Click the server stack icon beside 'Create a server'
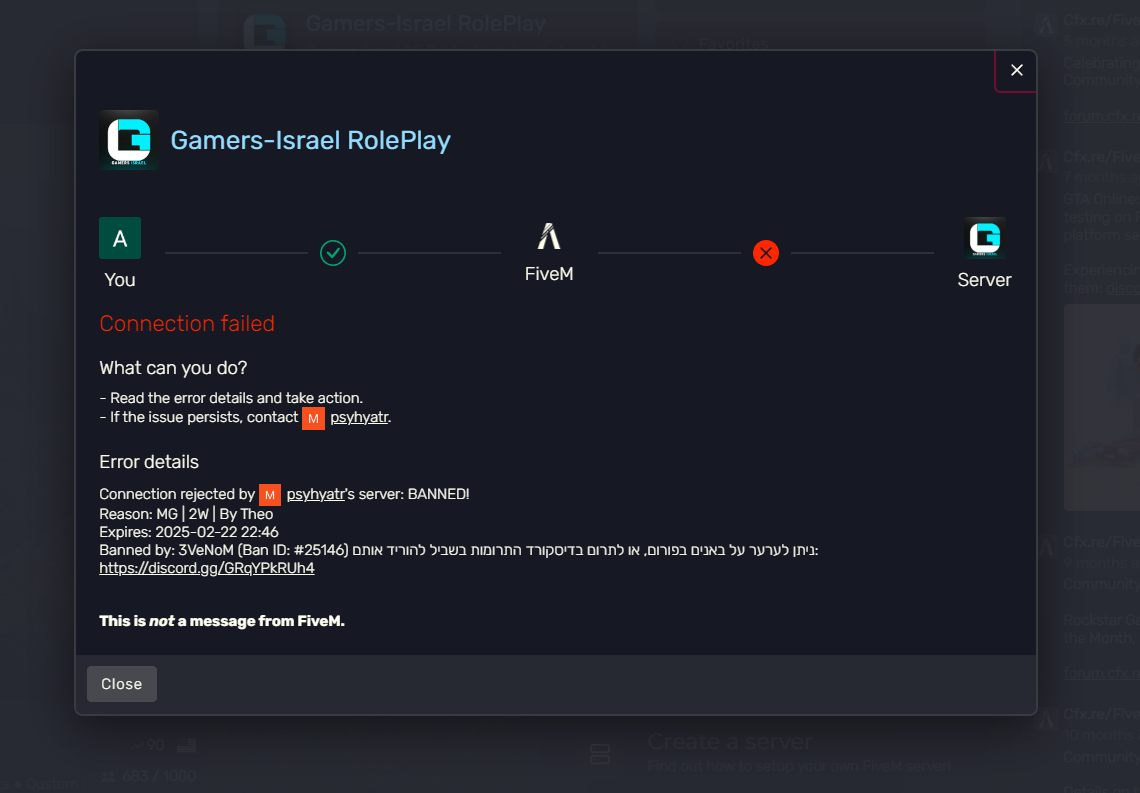This screenshot has width=1140, height=793. click(600, 754)
